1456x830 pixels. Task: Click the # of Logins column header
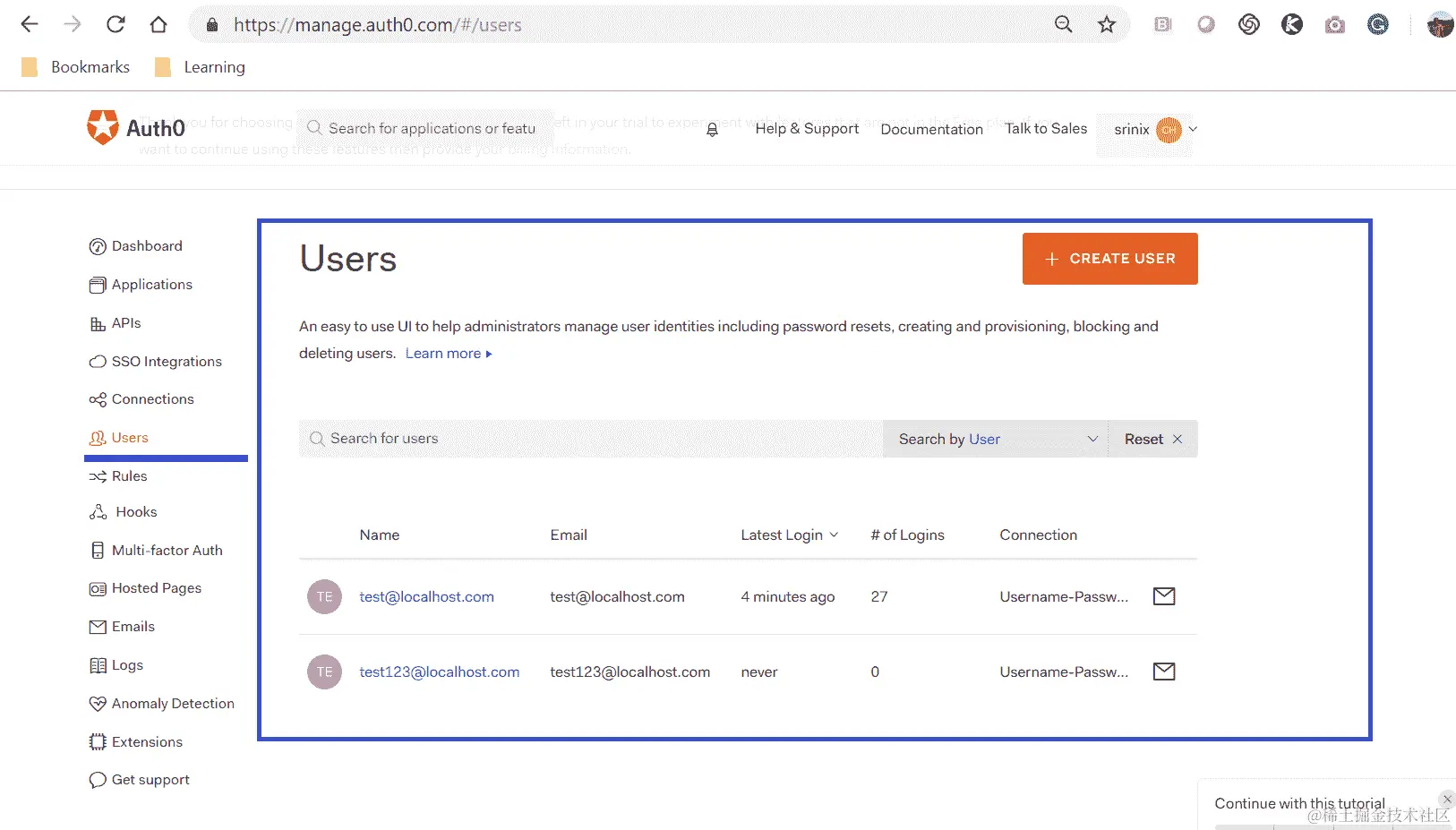(x=907, y=535)
